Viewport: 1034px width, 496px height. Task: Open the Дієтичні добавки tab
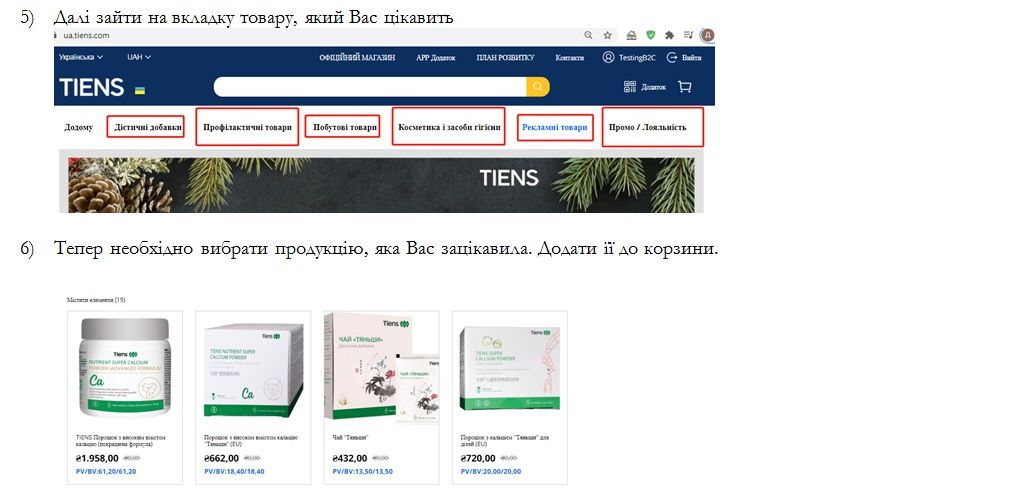click(x=148, y=127)
